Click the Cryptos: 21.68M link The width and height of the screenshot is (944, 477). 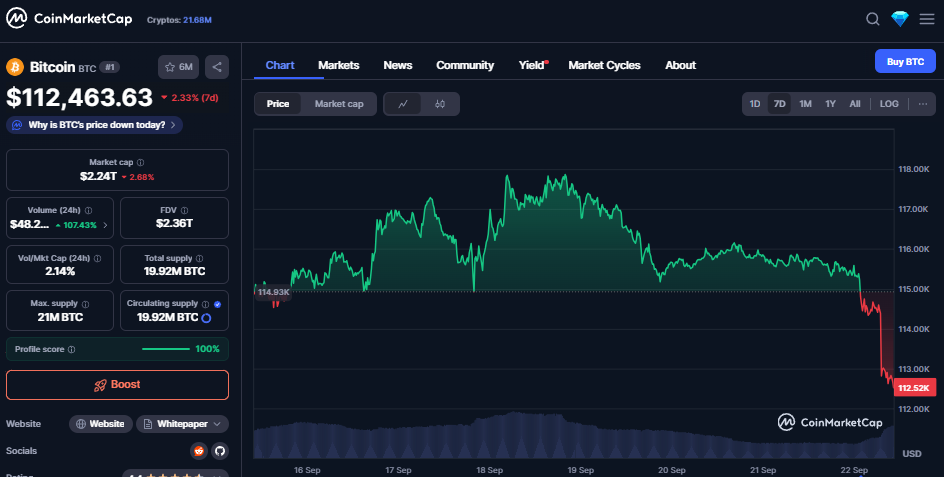pos(179,20)
